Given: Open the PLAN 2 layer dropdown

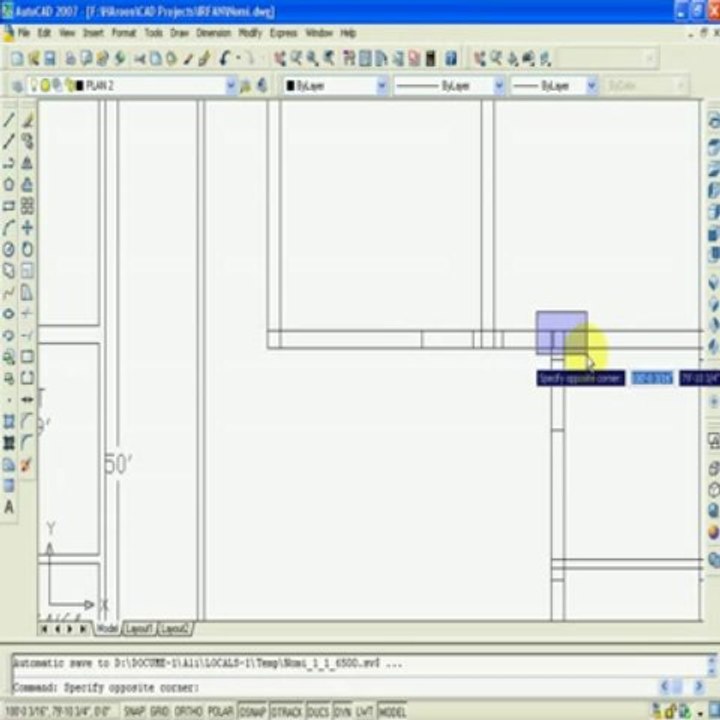Looking at the screenshot, I should pyautogui.click(x=231, y=86).
